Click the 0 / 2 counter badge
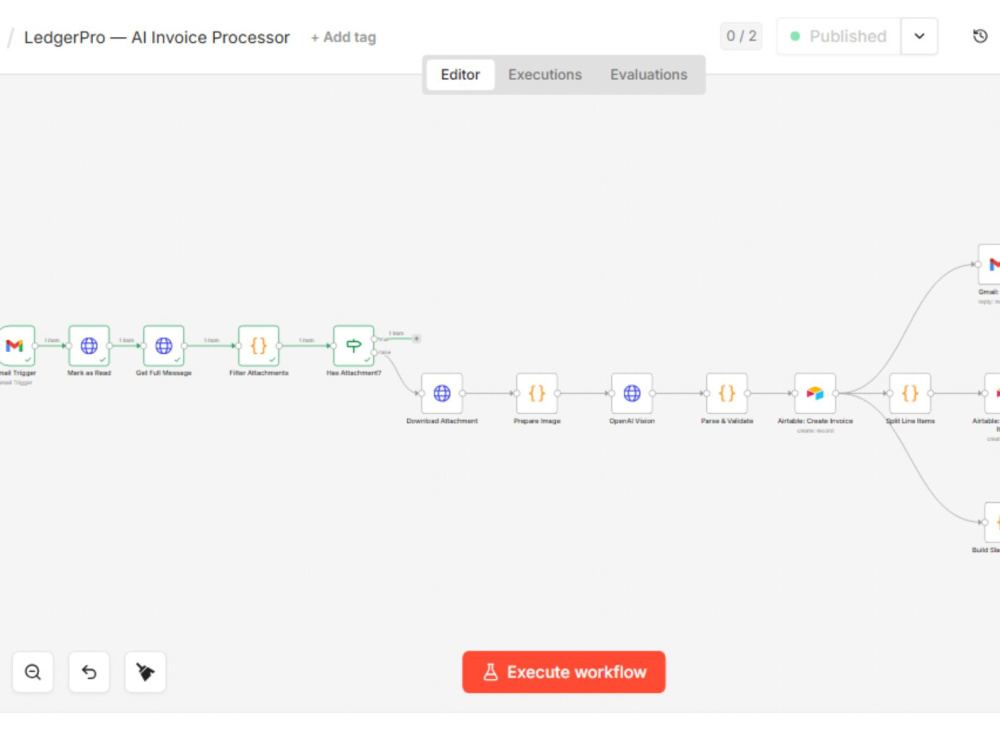1000x750 pixels. click(741, 36)
